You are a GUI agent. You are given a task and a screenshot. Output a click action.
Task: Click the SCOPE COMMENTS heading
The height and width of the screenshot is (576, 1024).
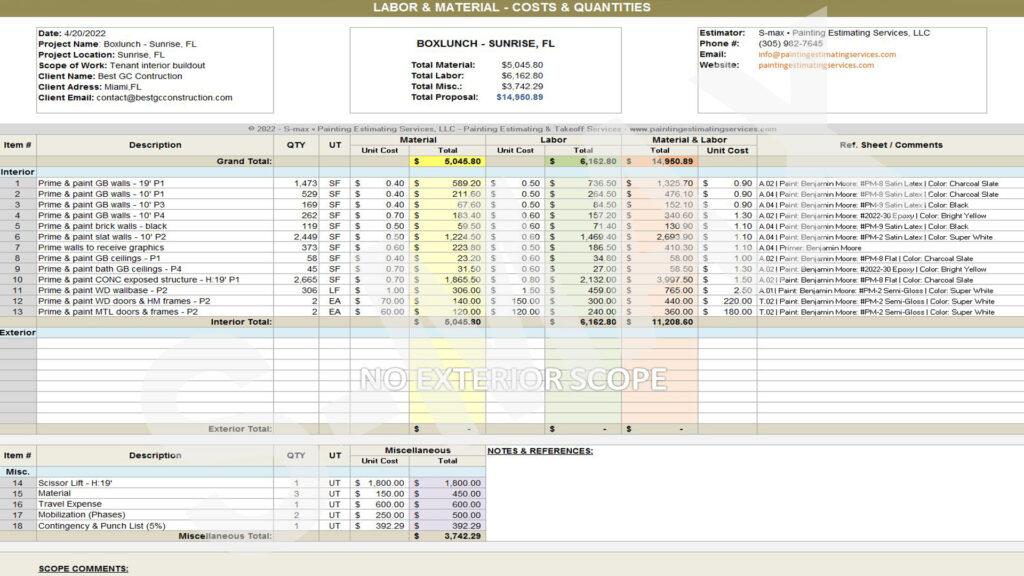(83, 569)
